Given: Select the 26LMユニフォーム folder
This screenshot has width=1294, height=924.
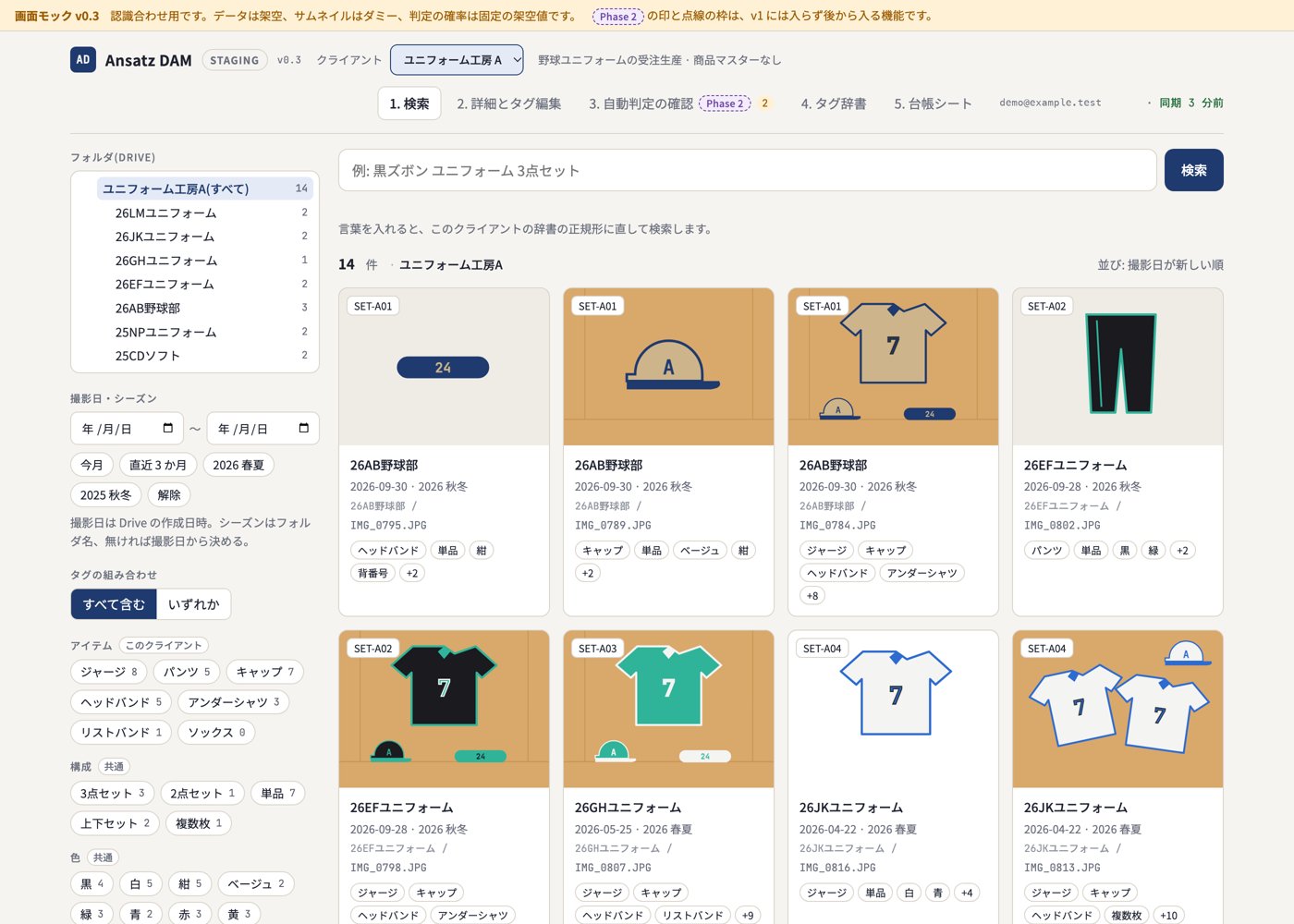Looking at the screenshot, I should pos(205,213).
